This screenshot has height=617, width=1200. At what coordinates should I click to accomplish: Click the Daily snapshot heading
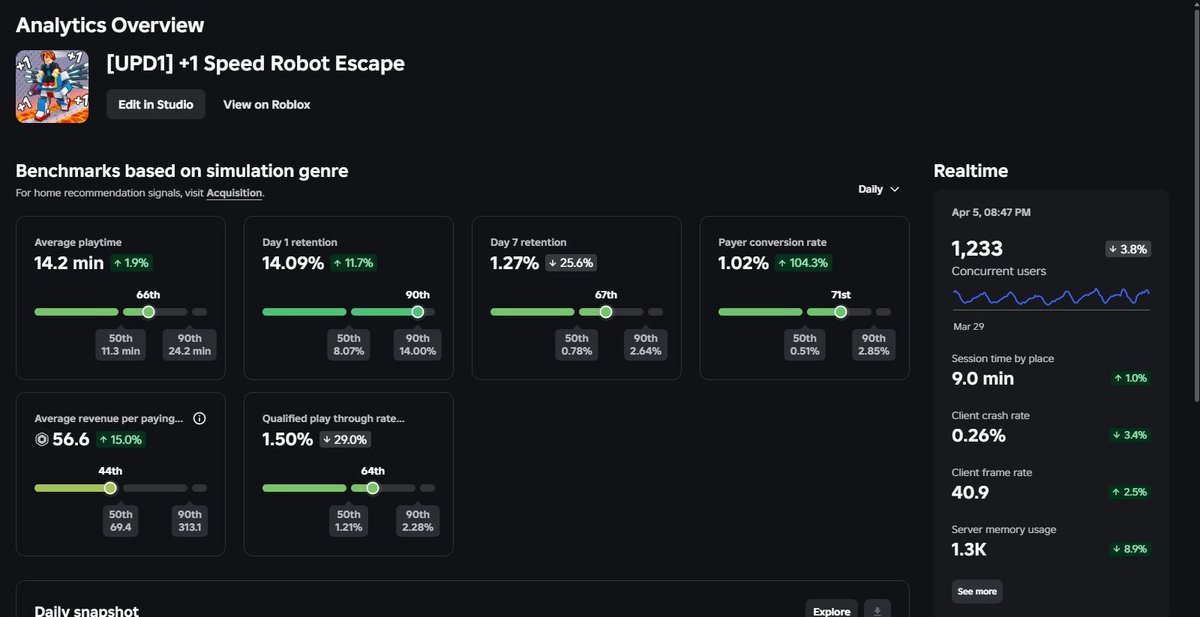point(86,610)
